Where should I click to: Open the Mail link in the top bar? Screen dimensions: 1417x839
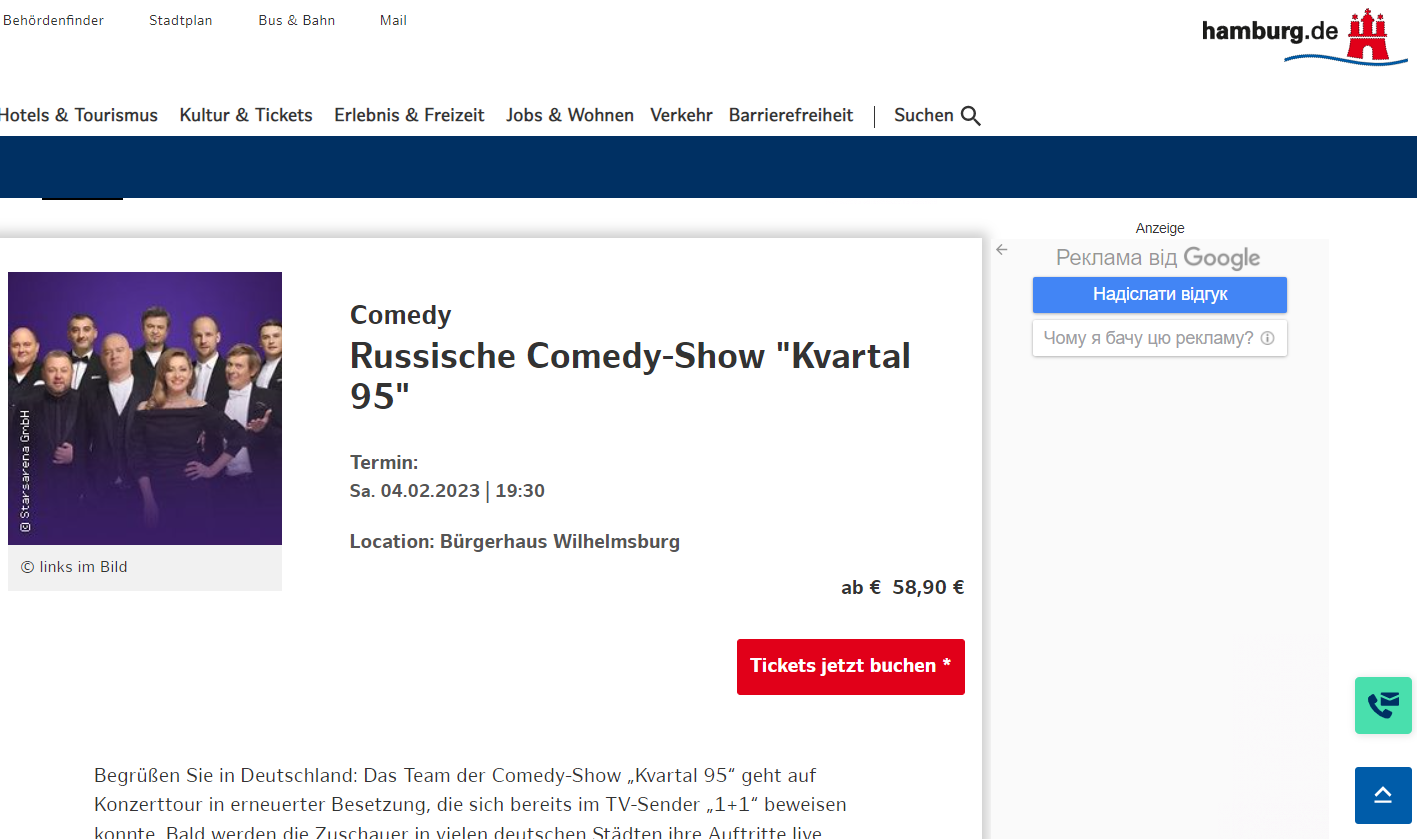point(393,20)
